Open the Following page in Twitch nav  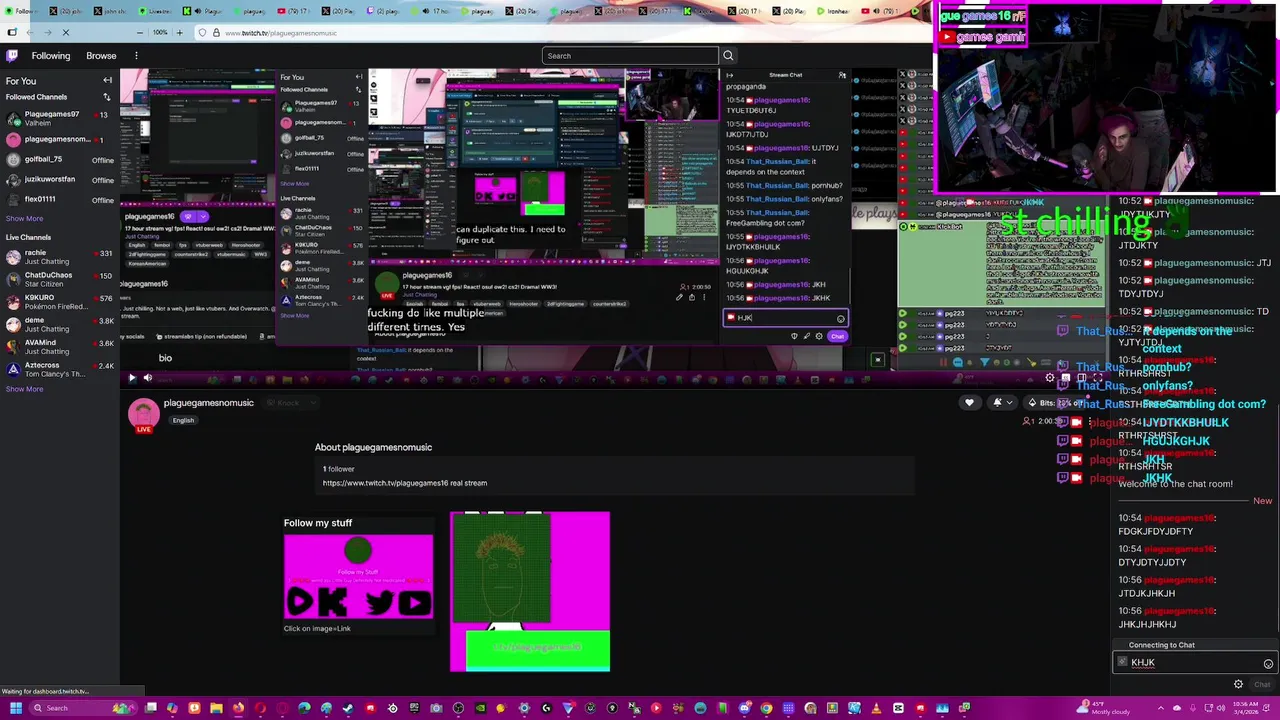click(51, 56)
